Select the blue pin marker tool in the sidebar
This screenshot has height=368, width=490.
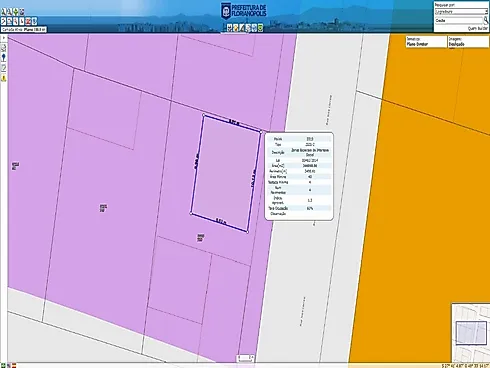tap(4, 58)
